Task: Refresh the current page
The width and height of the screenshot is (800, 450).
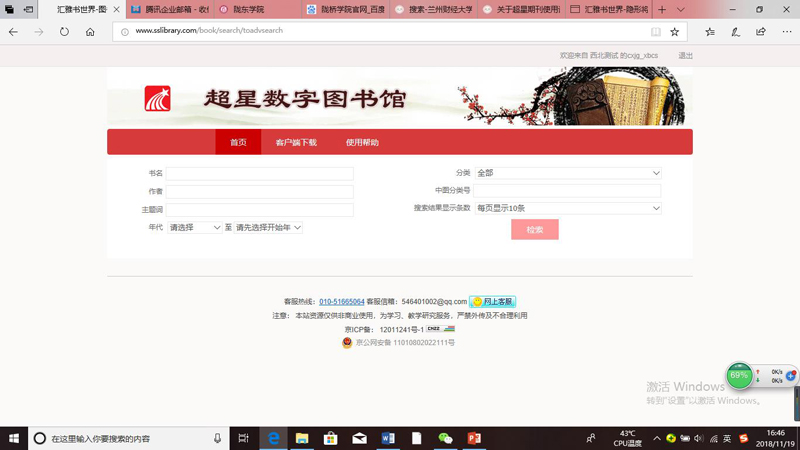Action: pyautogui.click(x=64, y=32)
